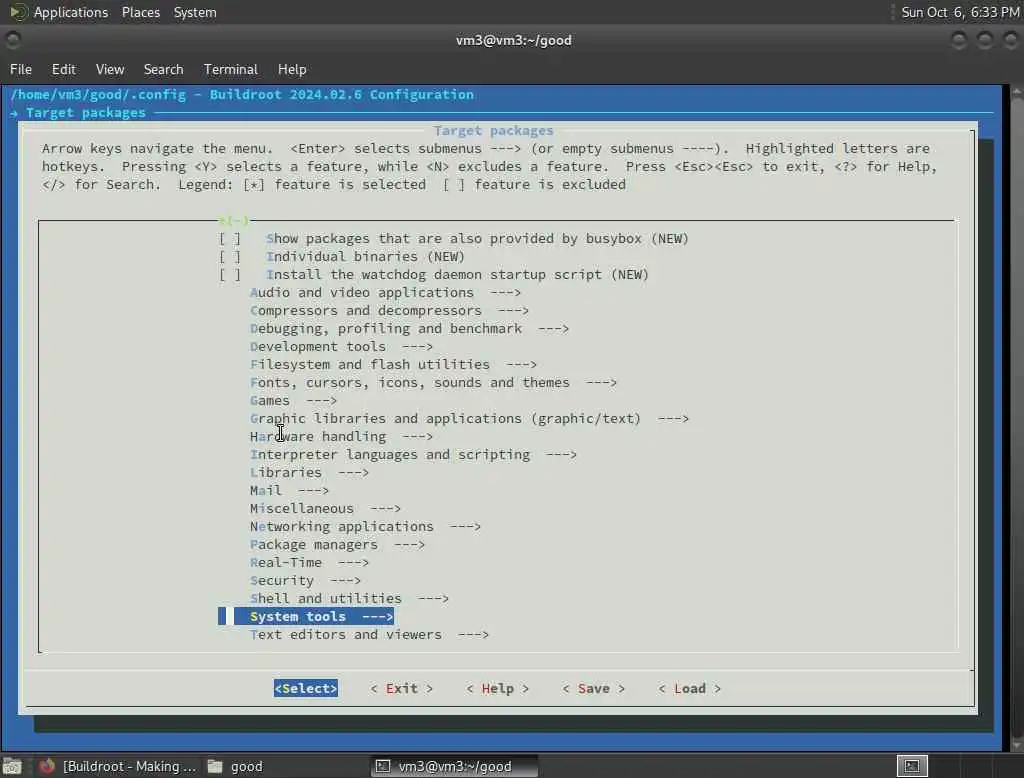The width and height of the screenshot is (1024, 778).
Task: Expand the Games submenu
Action: pos(293,400)
